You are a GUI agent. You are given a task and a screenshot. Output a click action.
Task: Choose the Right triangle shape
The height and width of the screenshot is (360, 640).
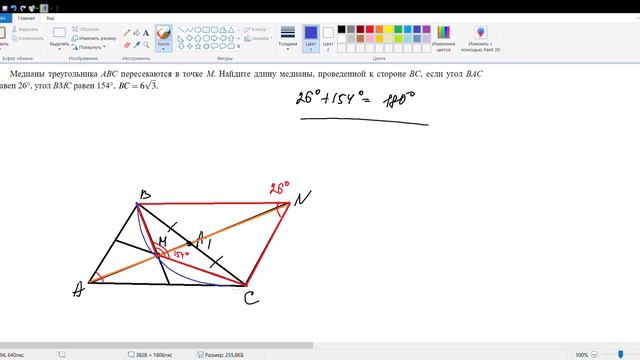point(181,38)
